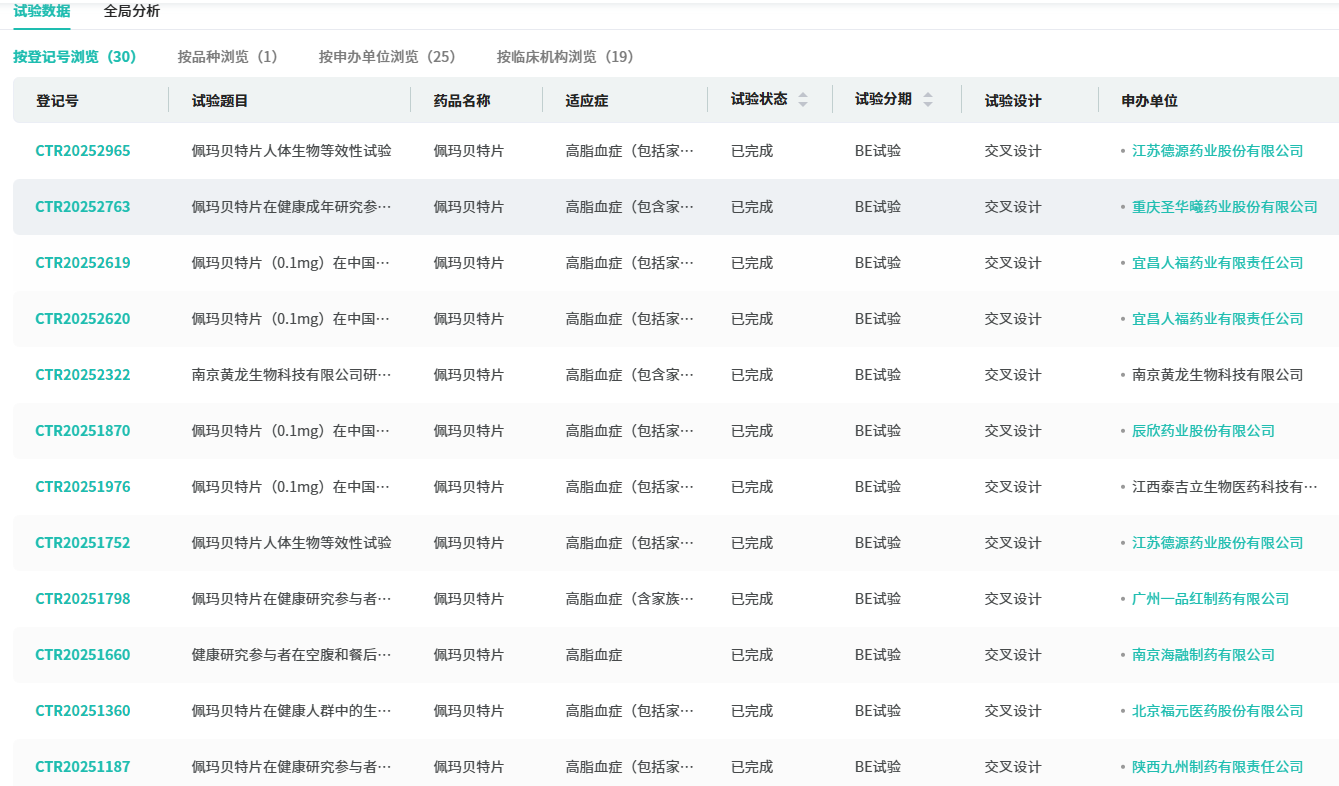Screen dimensions: 1339x786
Task: Click the CTR20251187 link
Action: point(83,767)
